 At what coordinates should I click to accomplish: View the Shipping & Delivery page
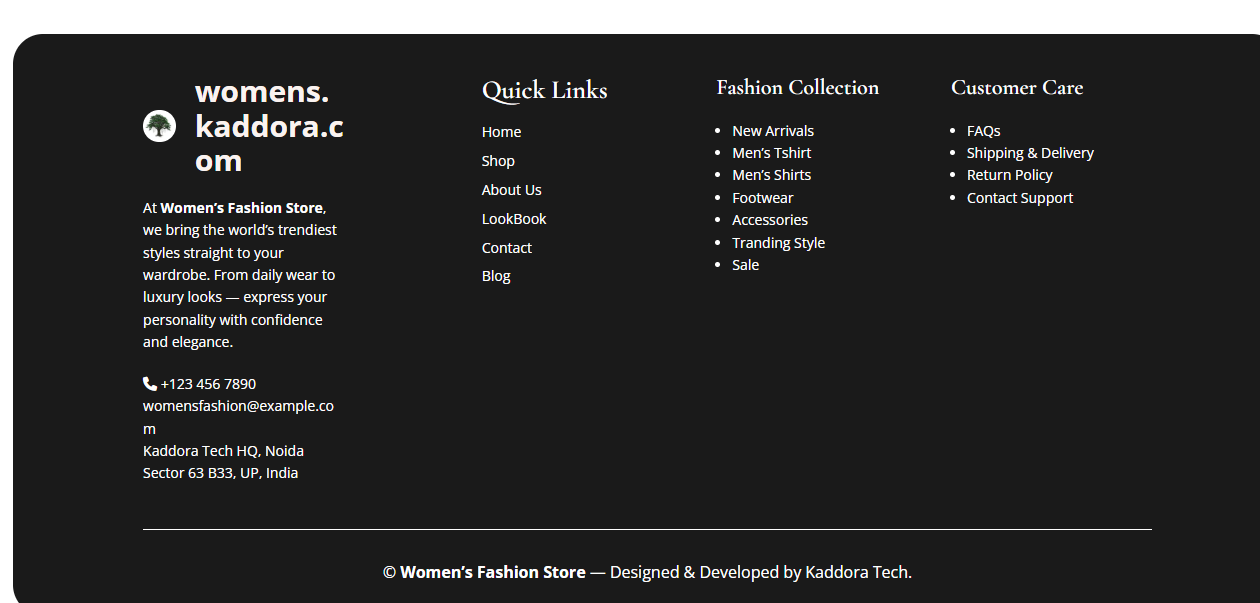[1030, 153]
